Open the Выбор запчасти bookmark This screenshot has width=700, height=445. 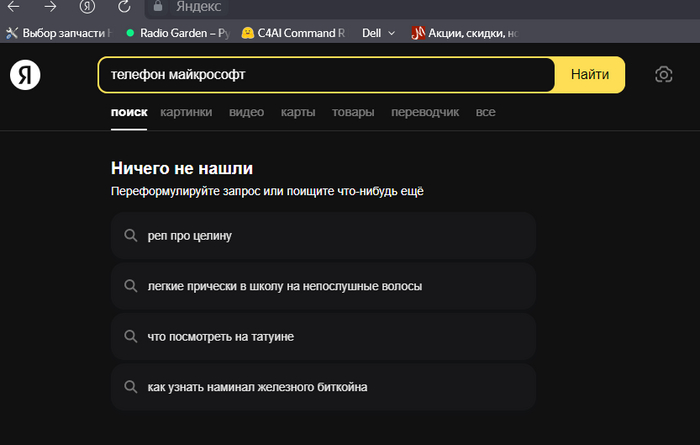[x=58, y=33]
